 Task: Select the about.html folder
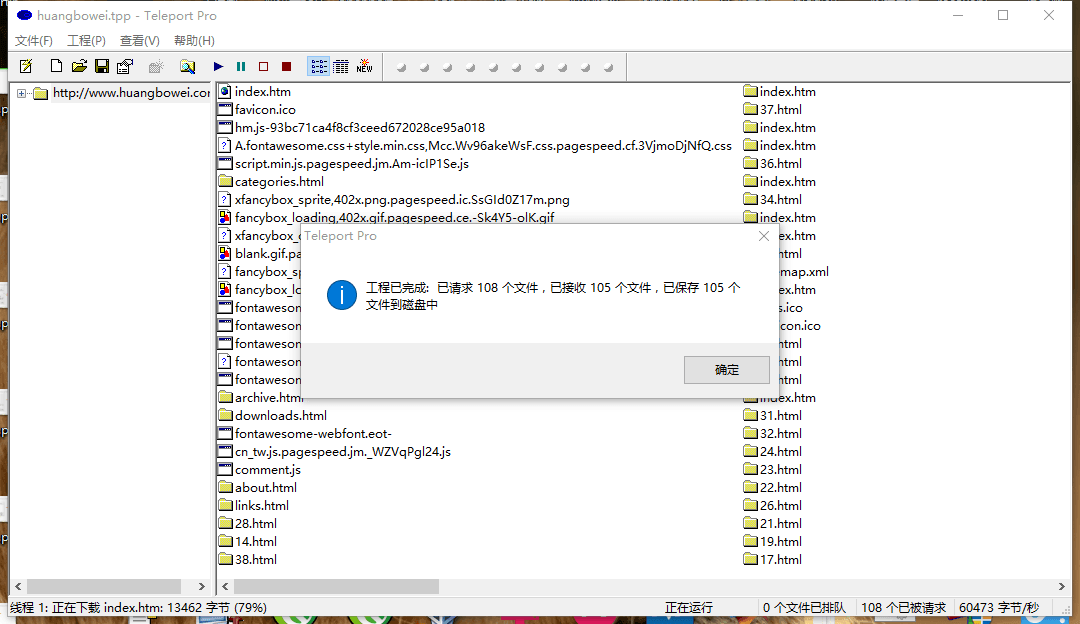coord(265,487)
